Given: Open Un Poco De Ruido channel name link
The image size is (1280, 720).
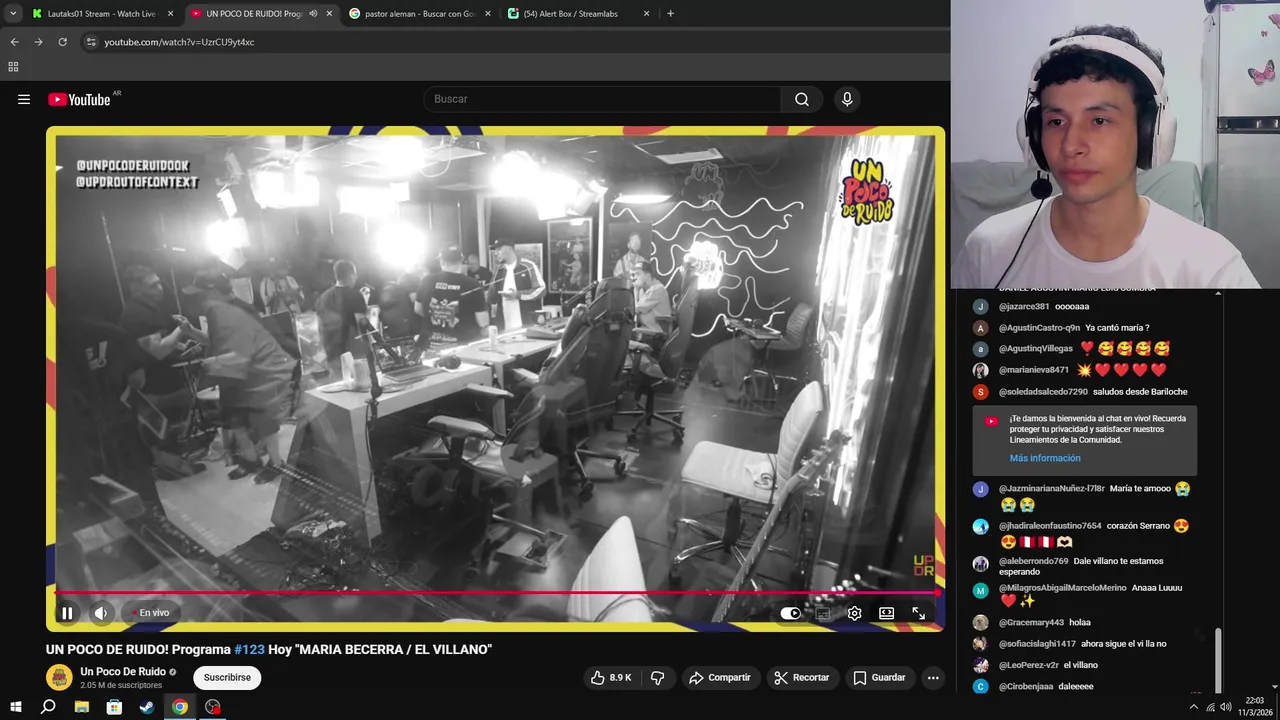Looking at the screenshot, I should tap(123, 672).
